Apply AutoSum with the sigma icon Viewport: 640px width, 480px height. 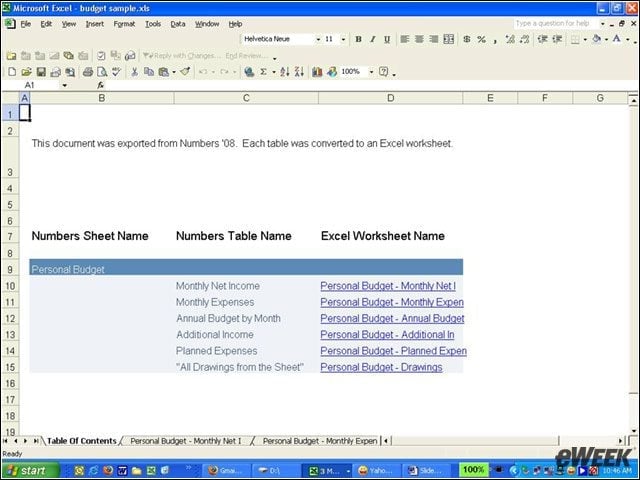(264, 72)
